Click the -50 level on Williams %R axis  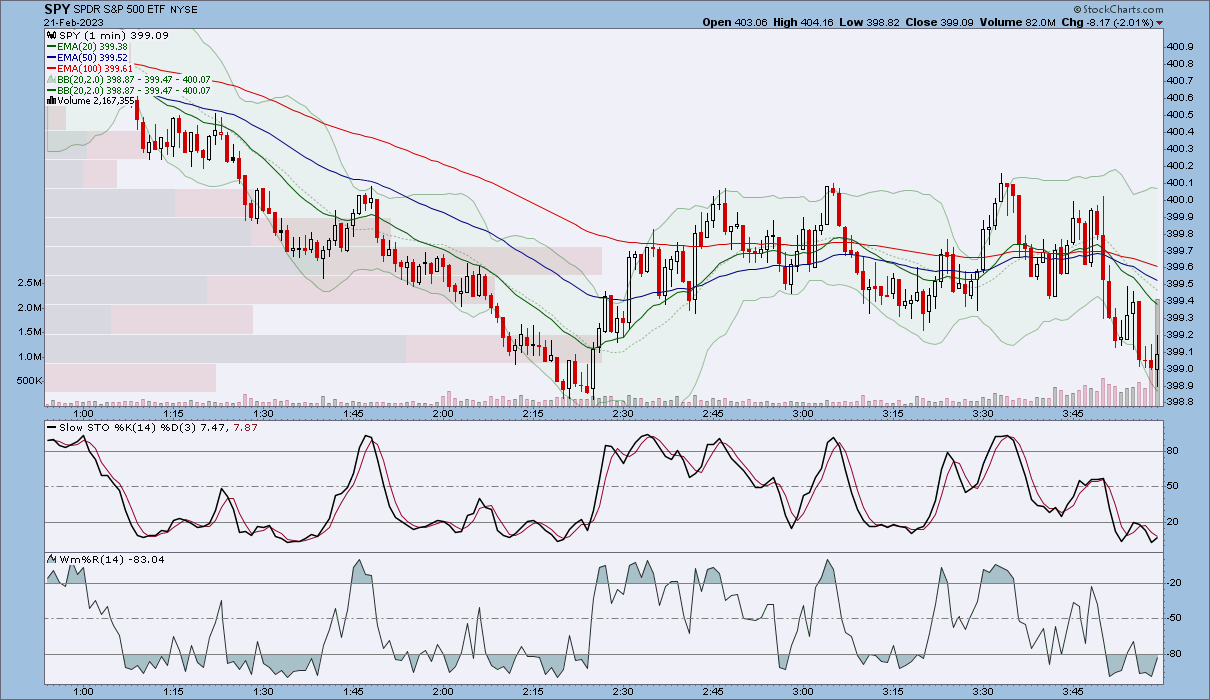tap(1176, 619)
